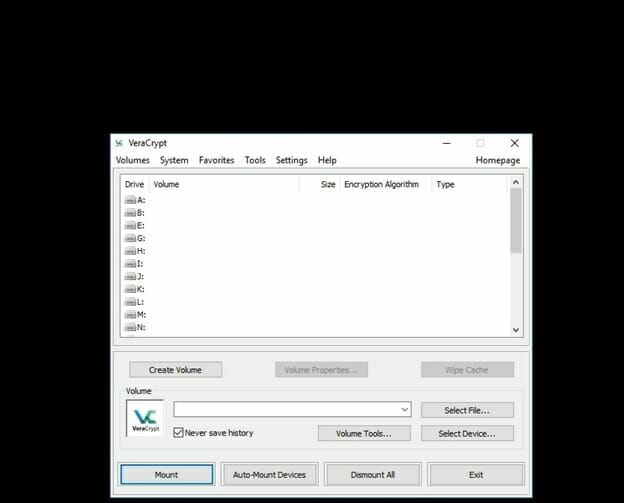This screenshot has height=503, width=624.
Task: Click the Wipe Cache button
Action: click(467, 370)
